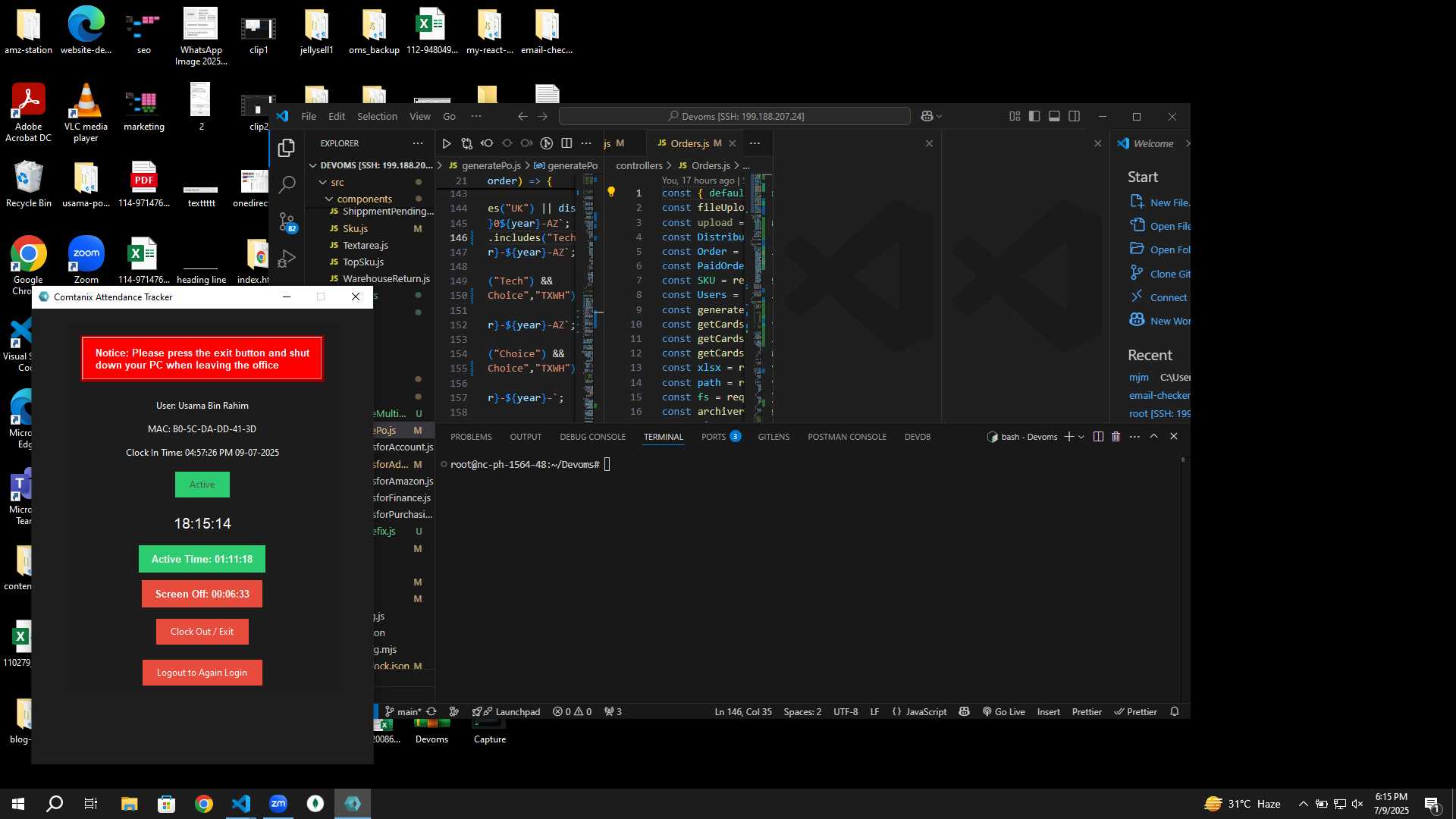The width and height of the screenshot is (1456, 819).
Task: Toggle the bottom panel visibility in title bar
Action: pyautogui.click(x=1054, y=116)
